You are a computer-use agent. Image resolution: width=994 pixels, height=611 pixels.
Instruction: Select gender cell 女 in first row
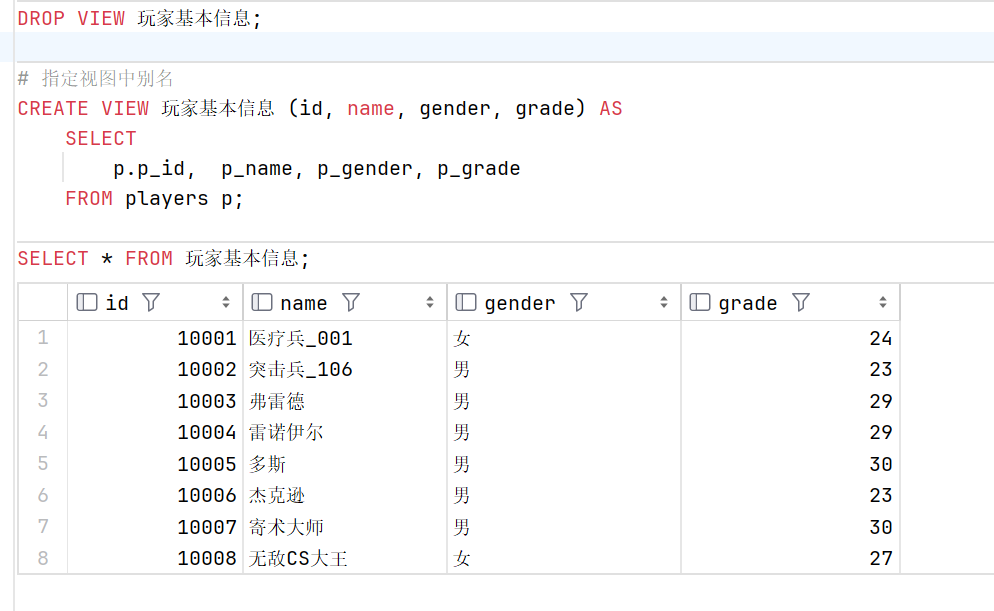pos(564,337)
